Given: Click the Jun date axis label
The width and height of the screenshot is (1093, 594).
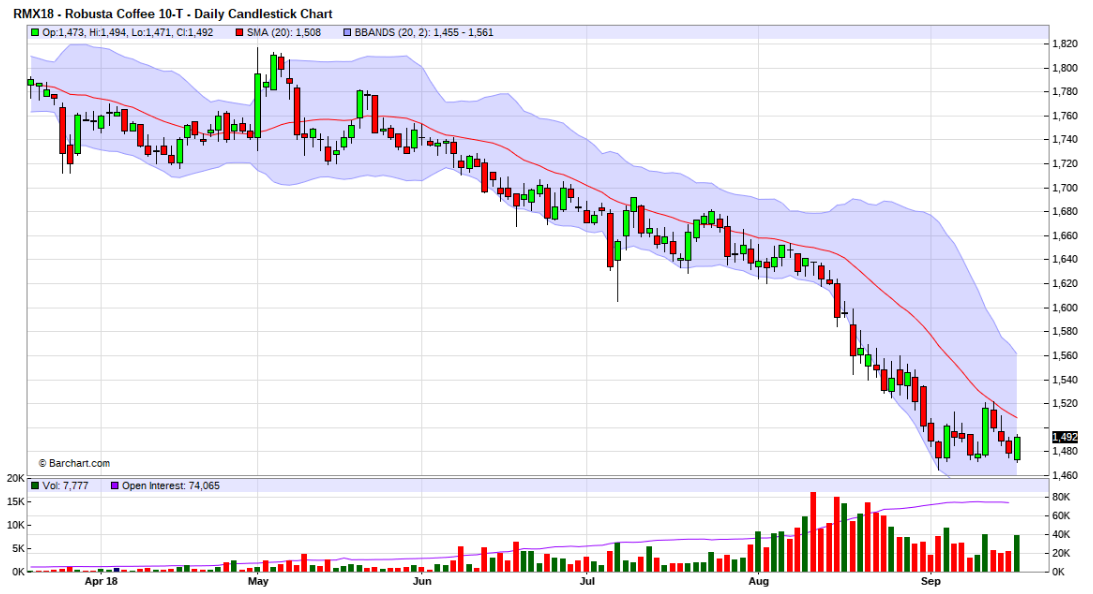Looking at the screenshot, I should (422, 581).
